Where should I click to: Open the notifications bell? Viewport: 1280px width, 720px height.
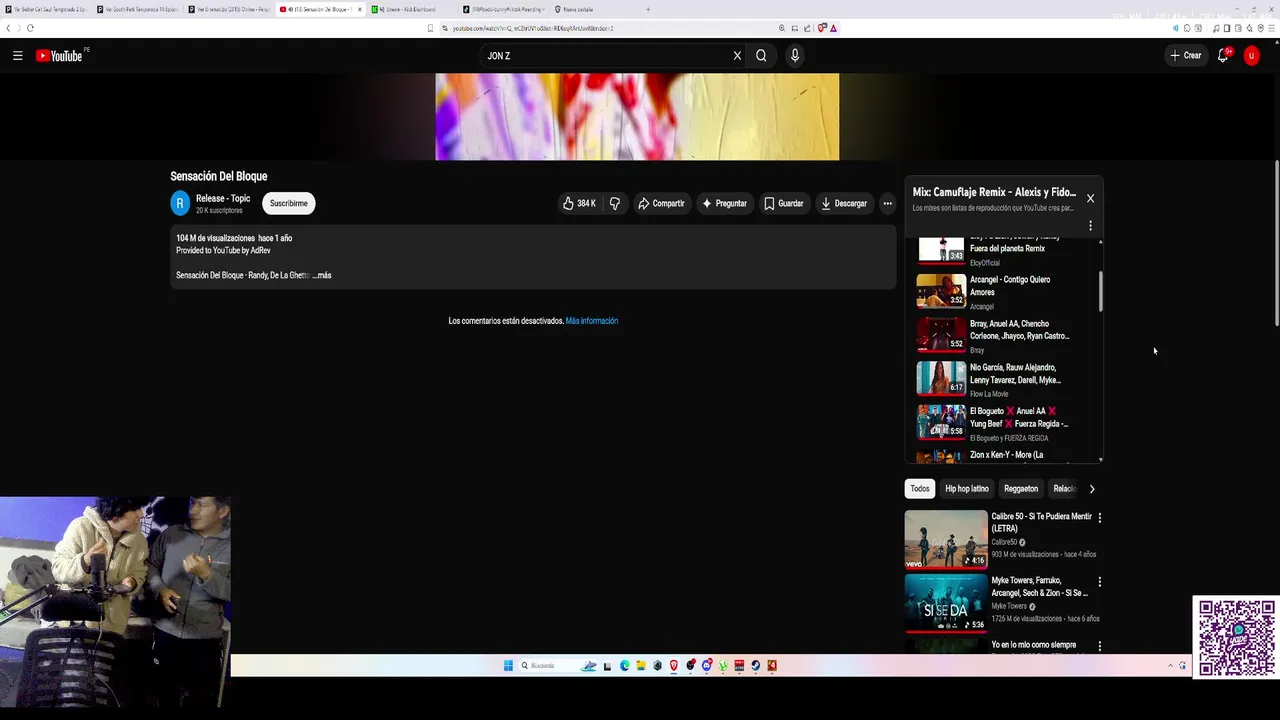(1223, 56)
